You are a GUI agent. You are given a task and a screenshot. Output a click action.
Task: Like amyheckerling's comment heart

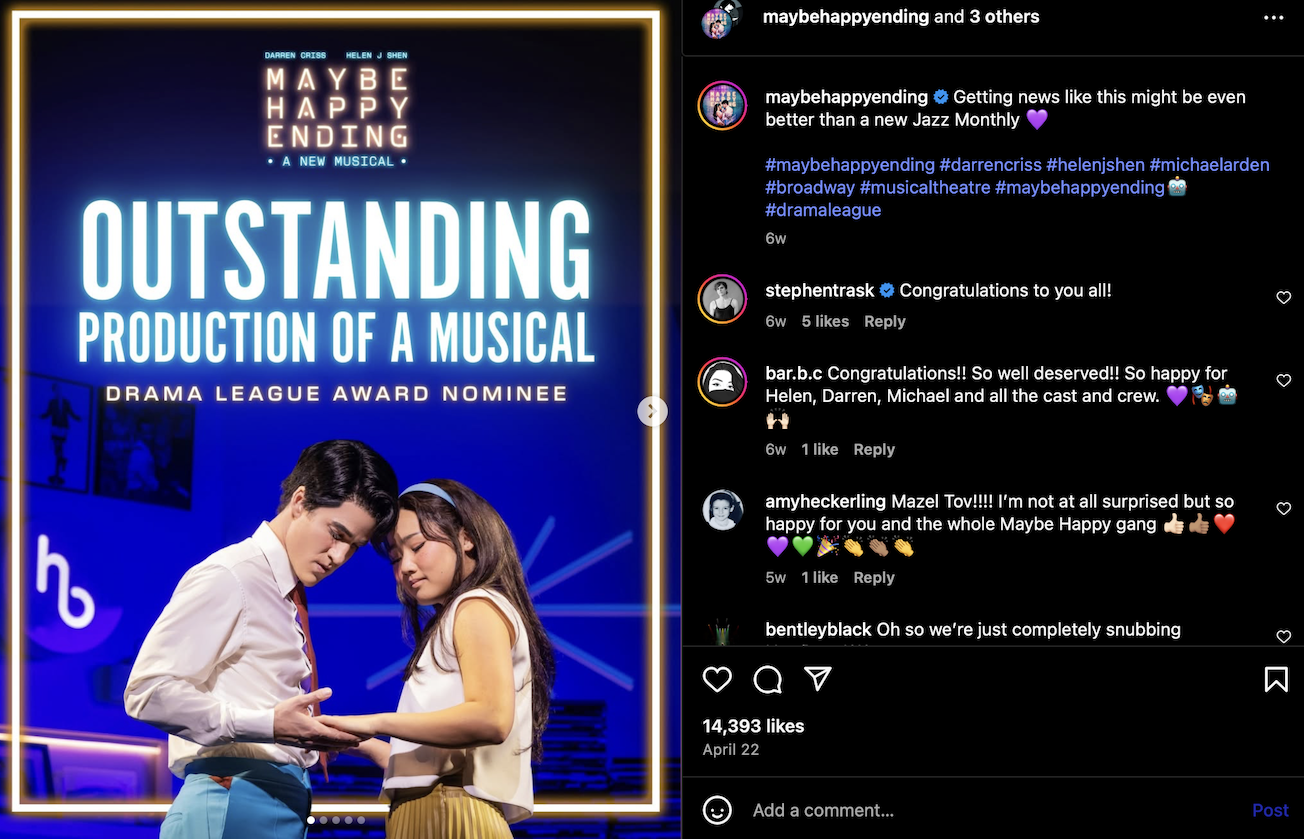coord(1284,509)
